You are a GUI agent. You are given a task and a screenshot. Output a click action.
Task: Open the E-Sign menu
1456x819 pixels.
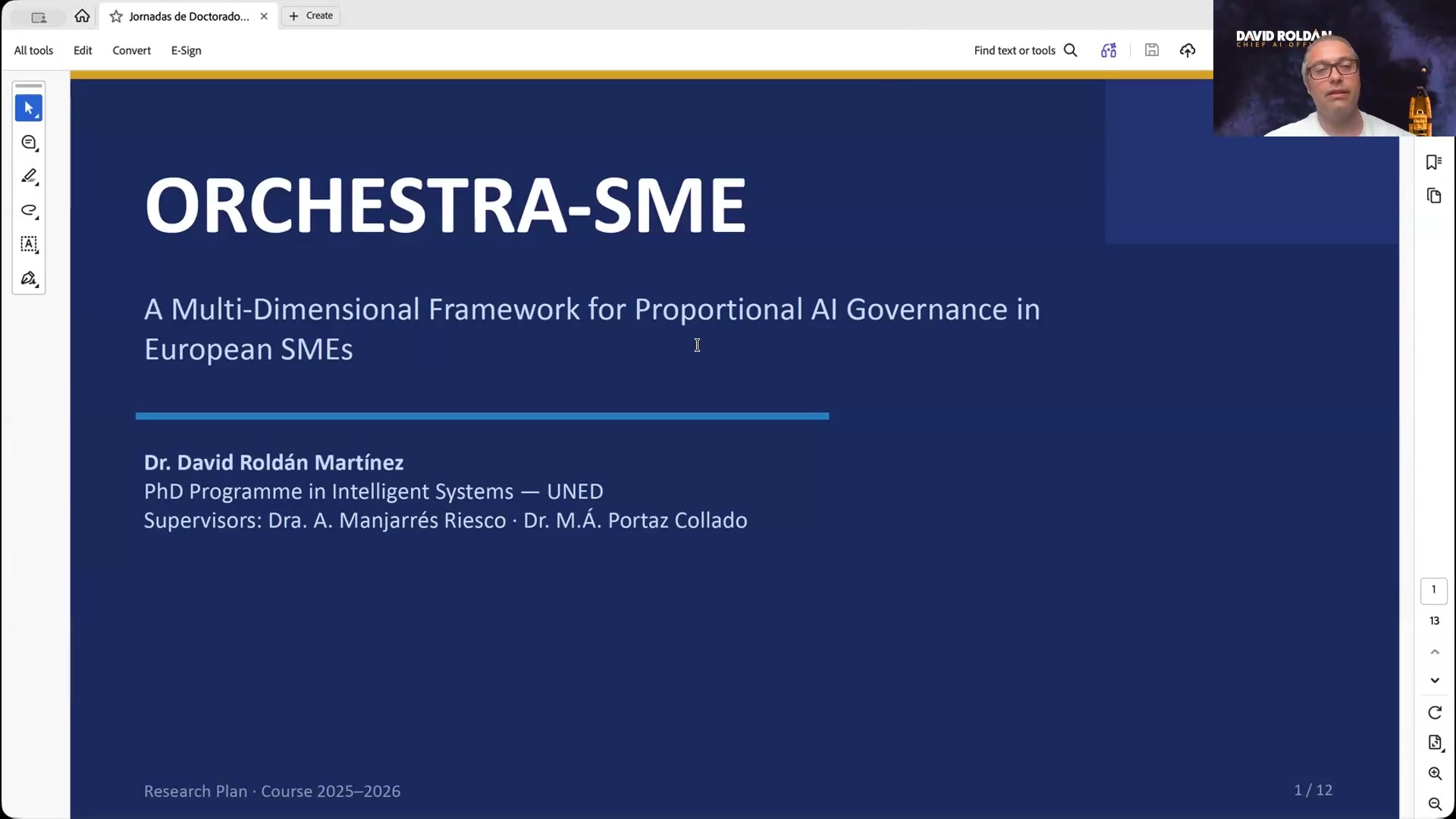pos(187,50)
